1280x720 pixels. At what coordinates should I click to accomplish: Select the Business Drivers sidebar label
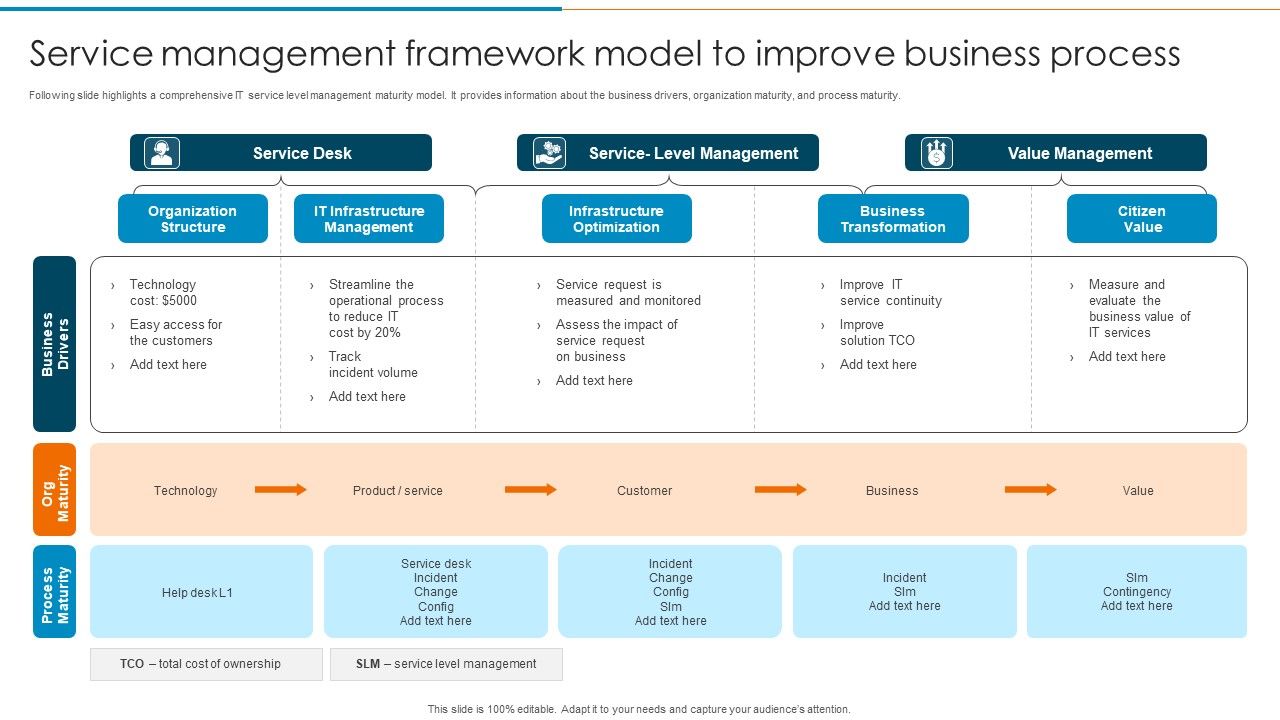pyautogui.click(x=55, y=344)
